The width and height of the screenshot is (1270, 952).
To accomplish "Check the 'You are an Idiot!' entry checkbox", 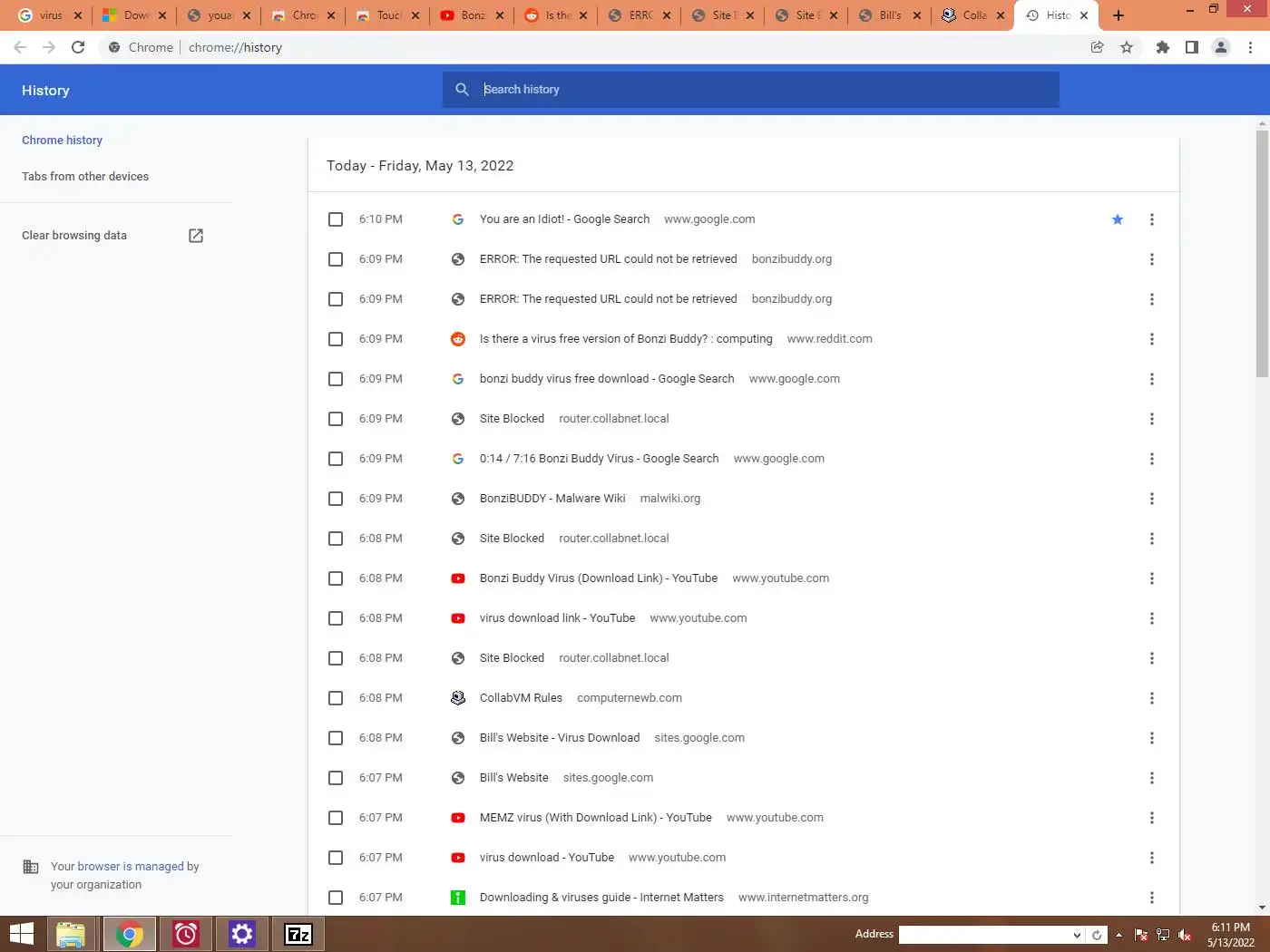I will (336, 219).
